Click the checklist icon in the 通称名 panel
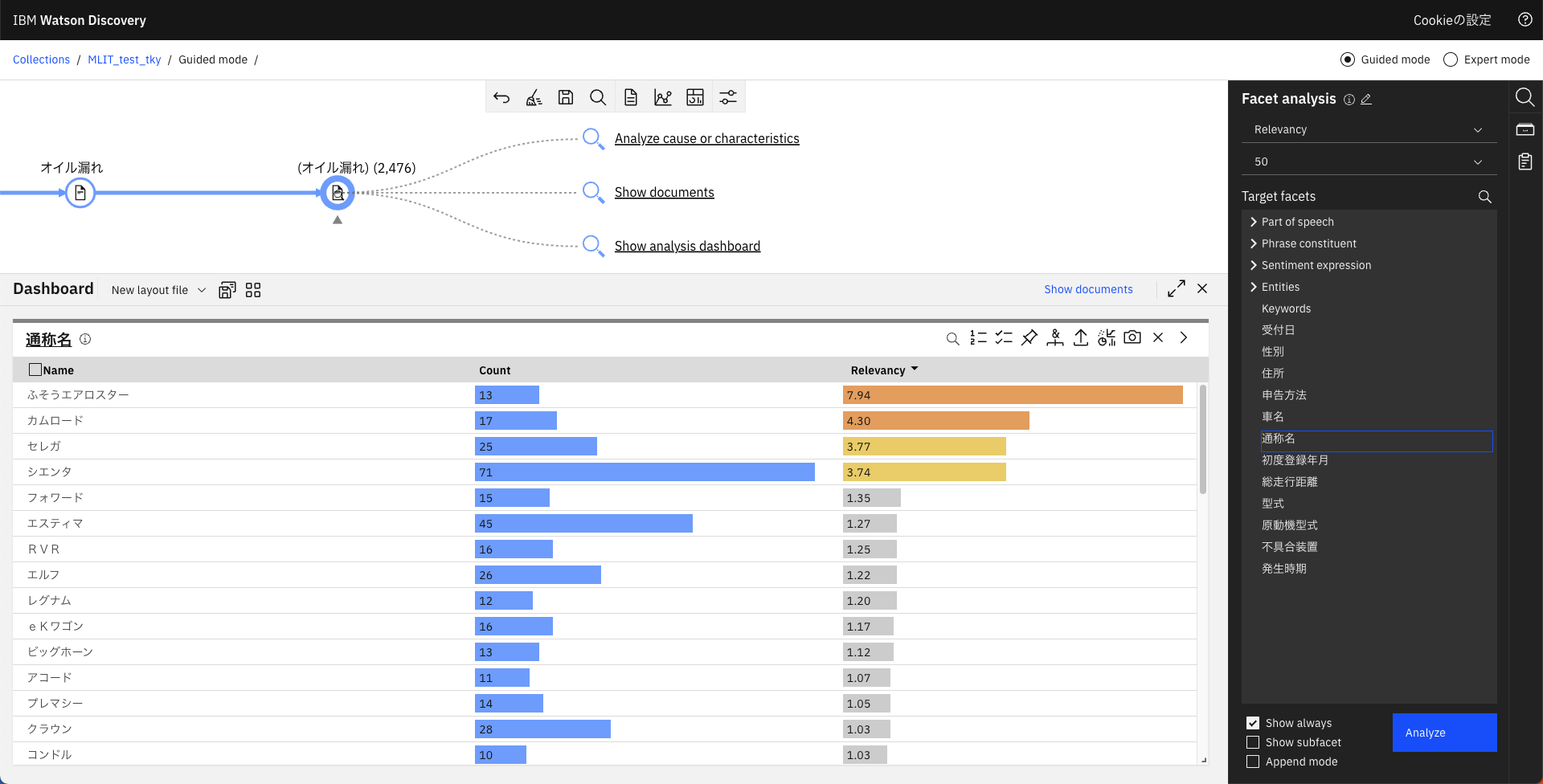 (1004, 338)
